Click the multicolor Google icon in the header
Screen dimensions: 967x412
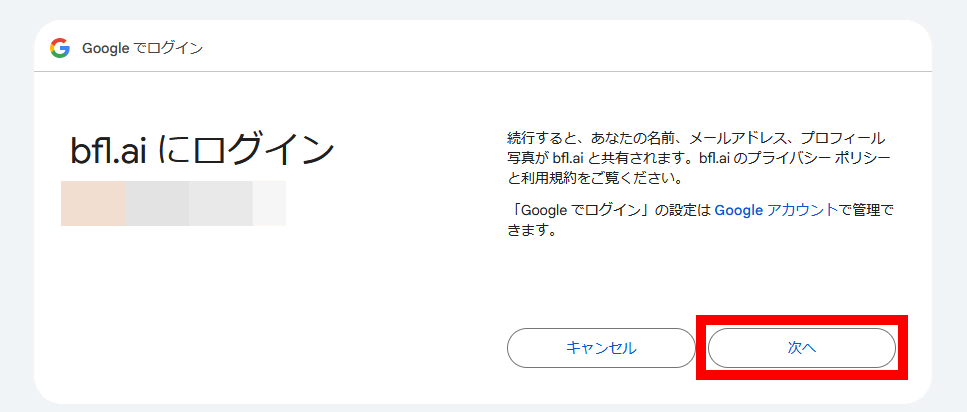pos(60,48)
